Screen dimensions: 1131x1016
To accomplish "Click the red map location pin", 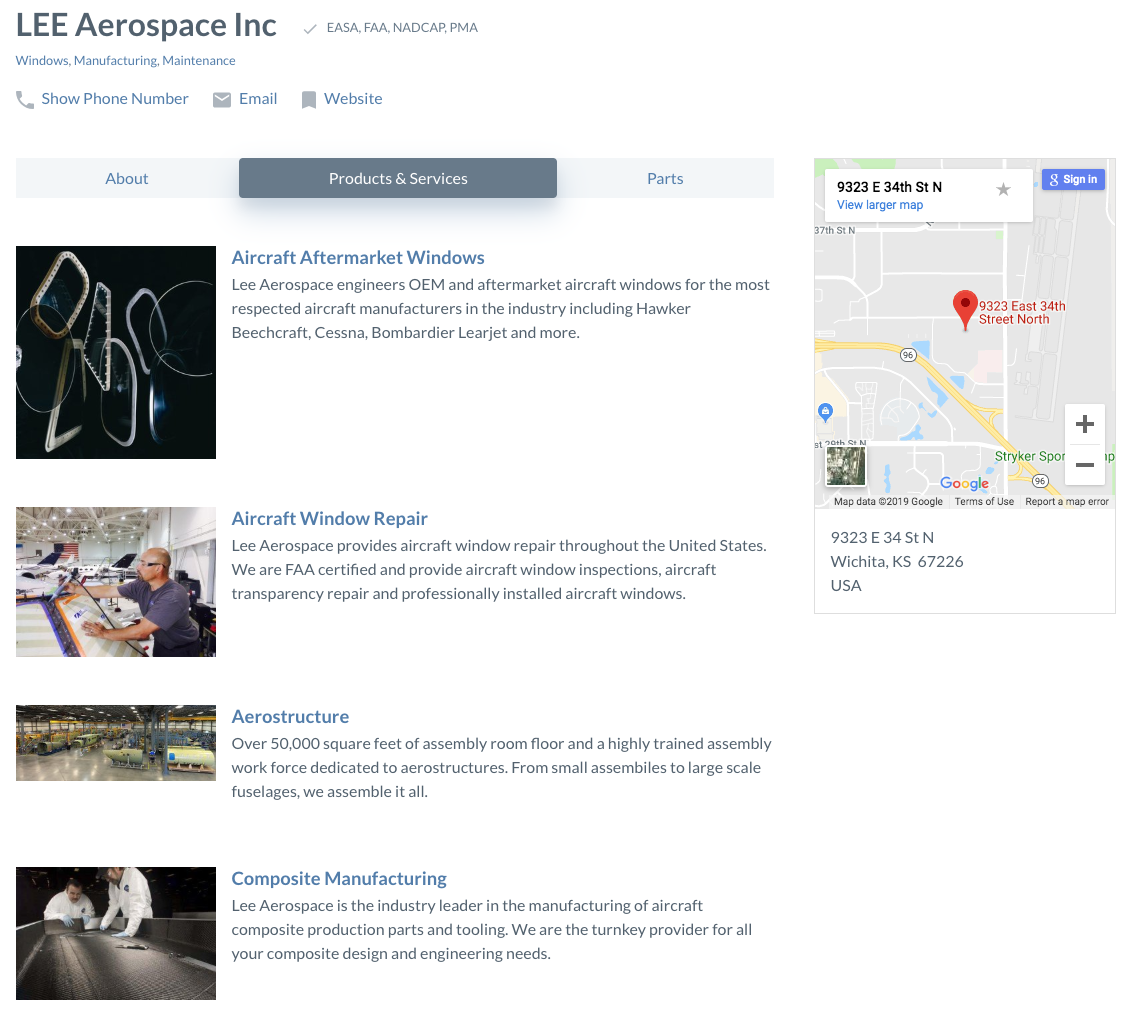I will pyautogui.click(x=965, y=310).
